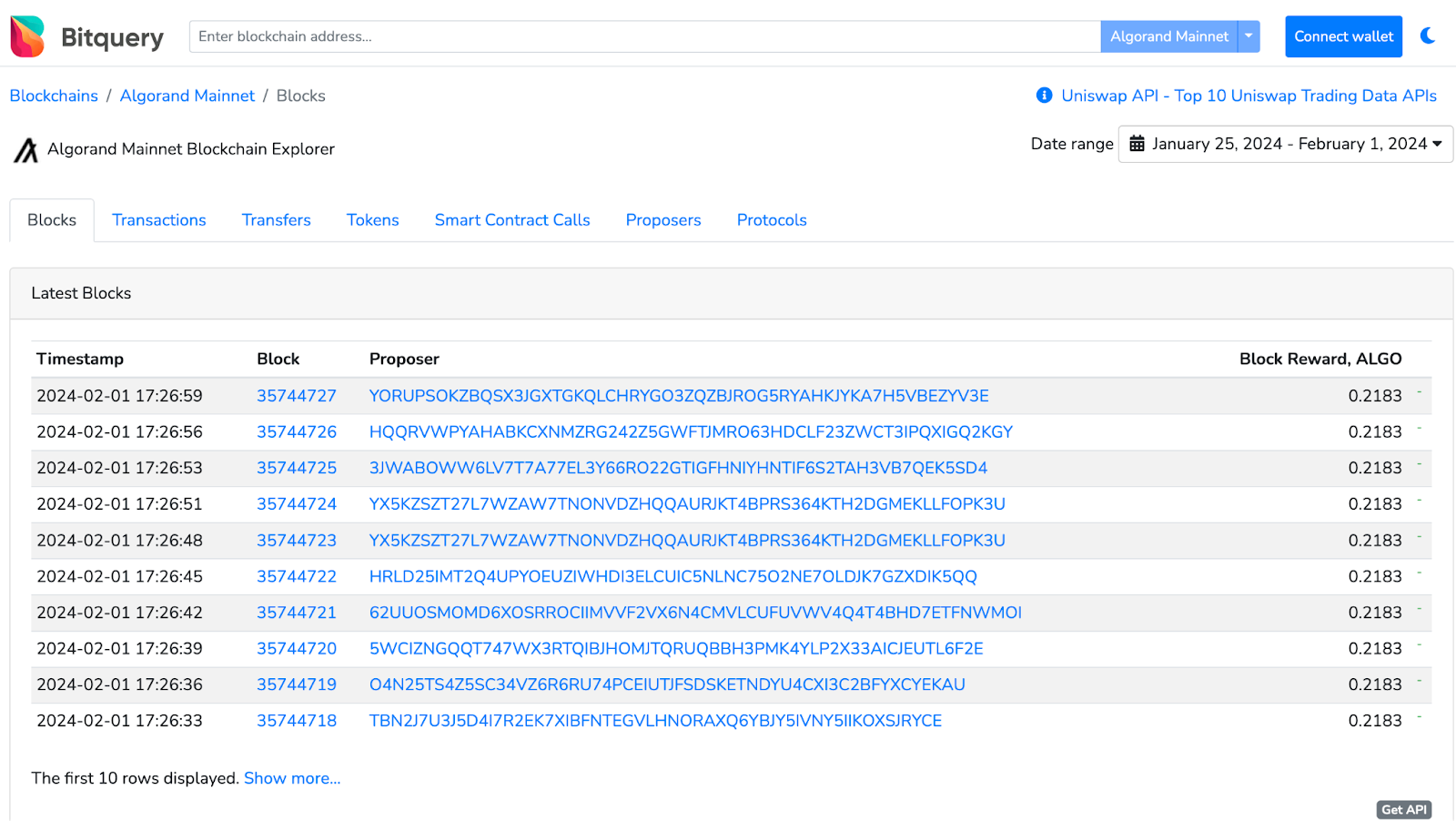Image resolution: width=1456 pixels, height=821 pixels.
Task: Open proposer address starting HRLD25IMT2Q4
Action: pos(673,576)
